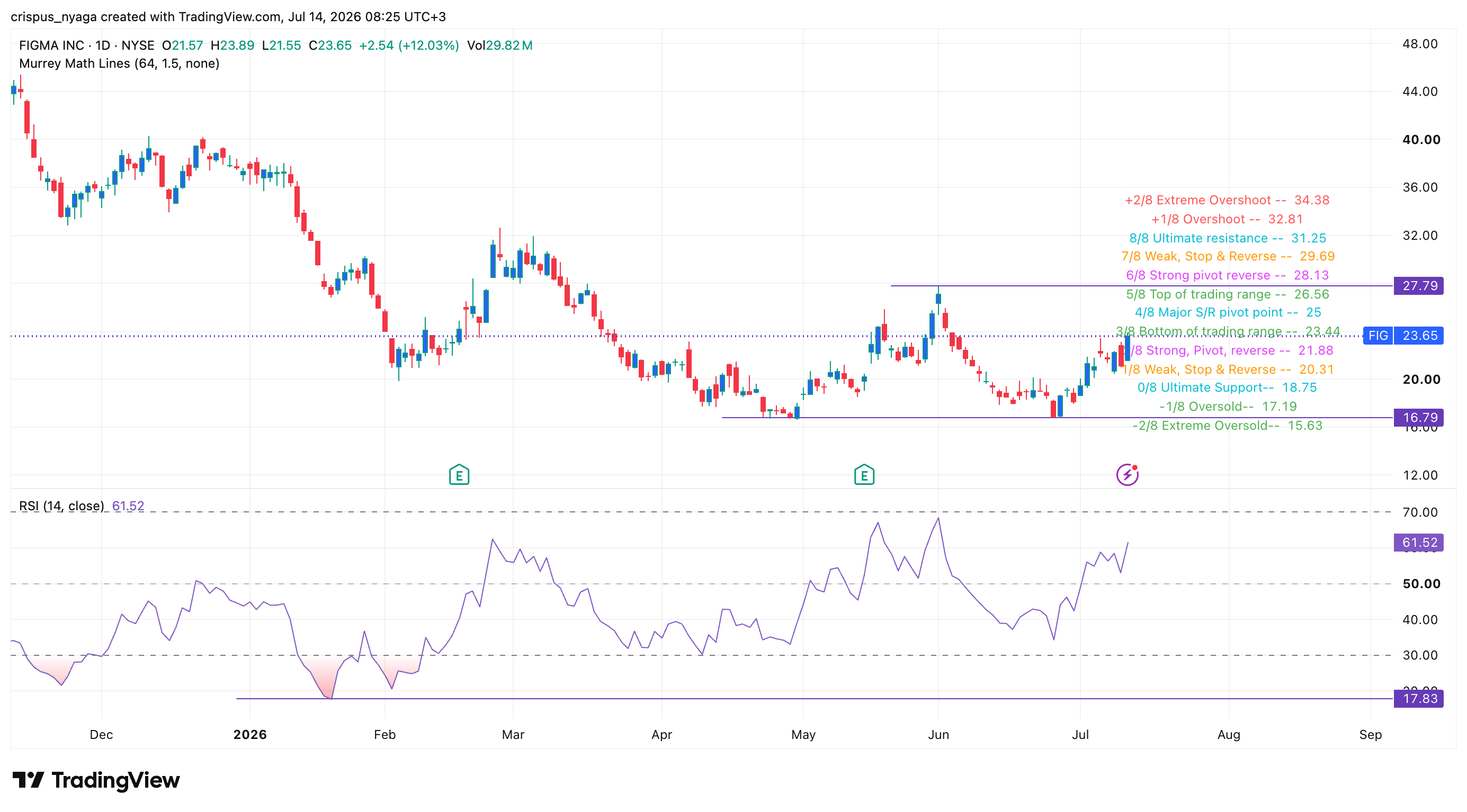
Task: Click the Dec label on time axis
Action: coord(101,735)
